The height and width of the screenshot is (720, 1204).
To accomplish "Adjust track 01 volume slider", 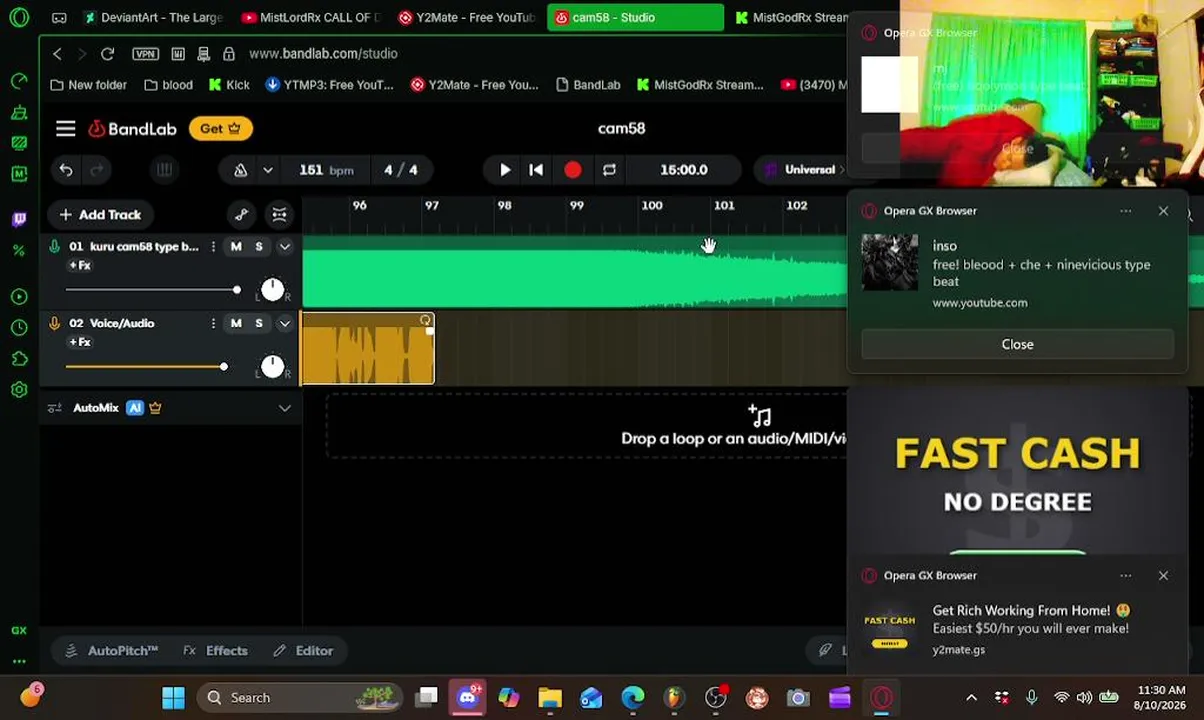I will coord(151,290).
